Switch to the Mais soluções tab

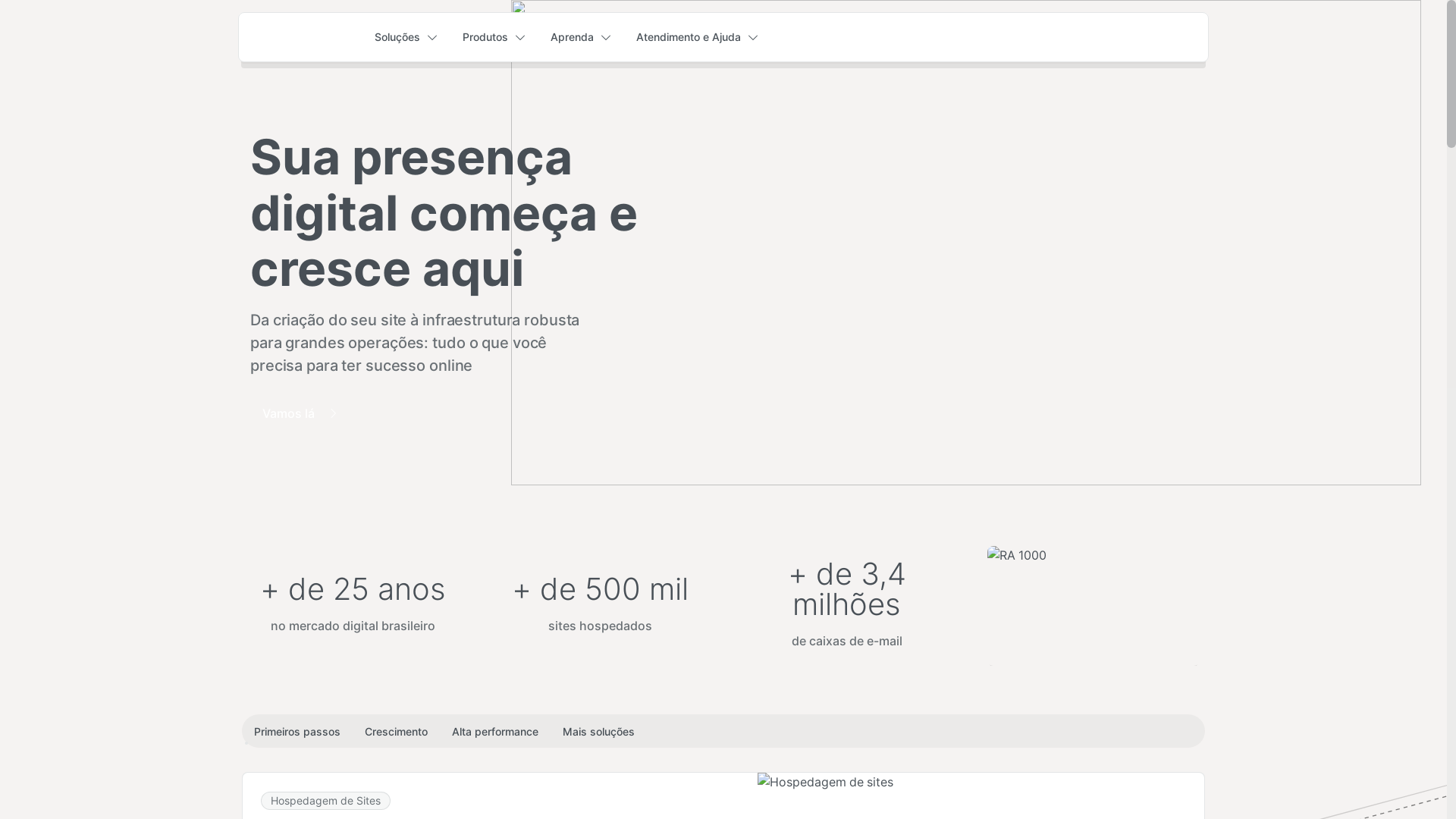598,732
